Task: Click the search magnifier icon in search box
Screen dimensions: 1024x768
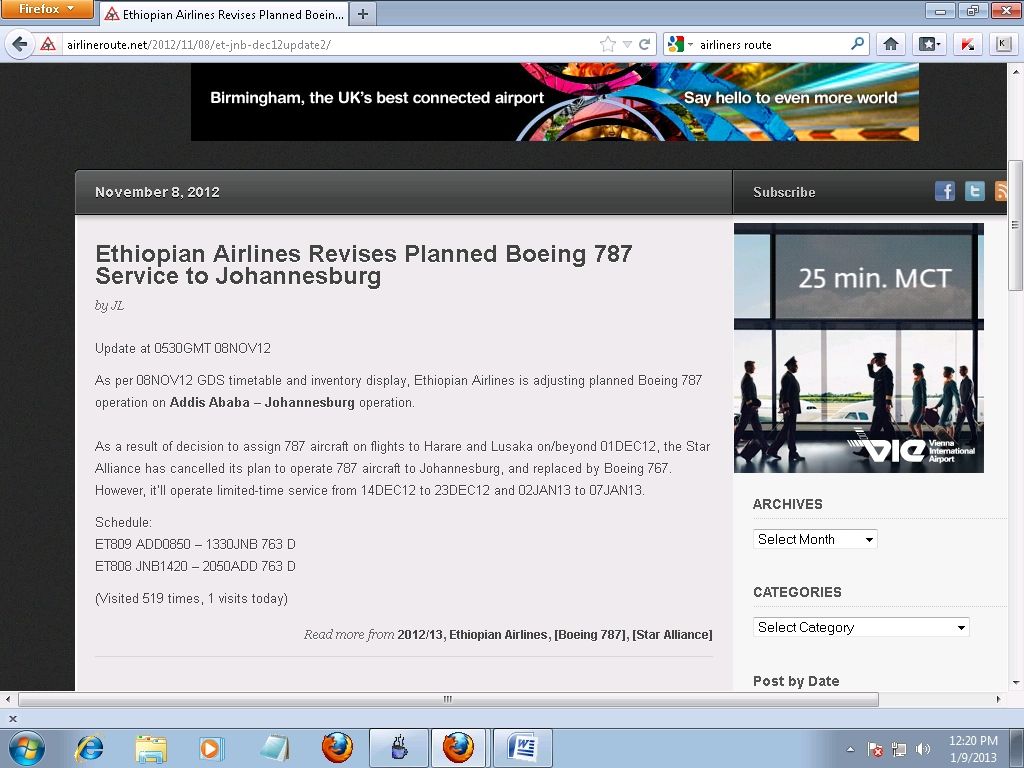Action: click(x=857, y=44)
